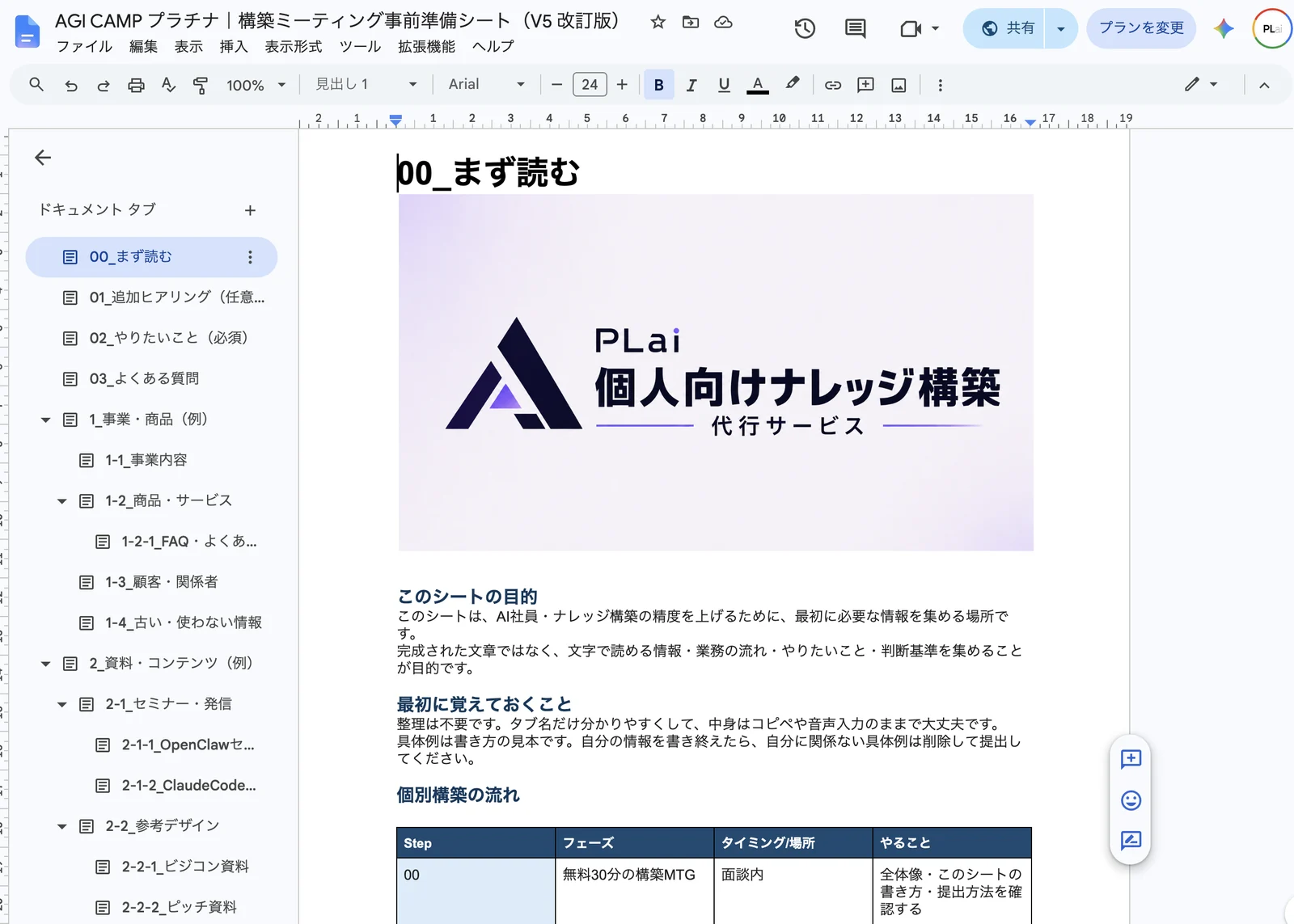Add comment from the floating side panel
Screen dimensions: 1294x924
(x=1131, y=759)
